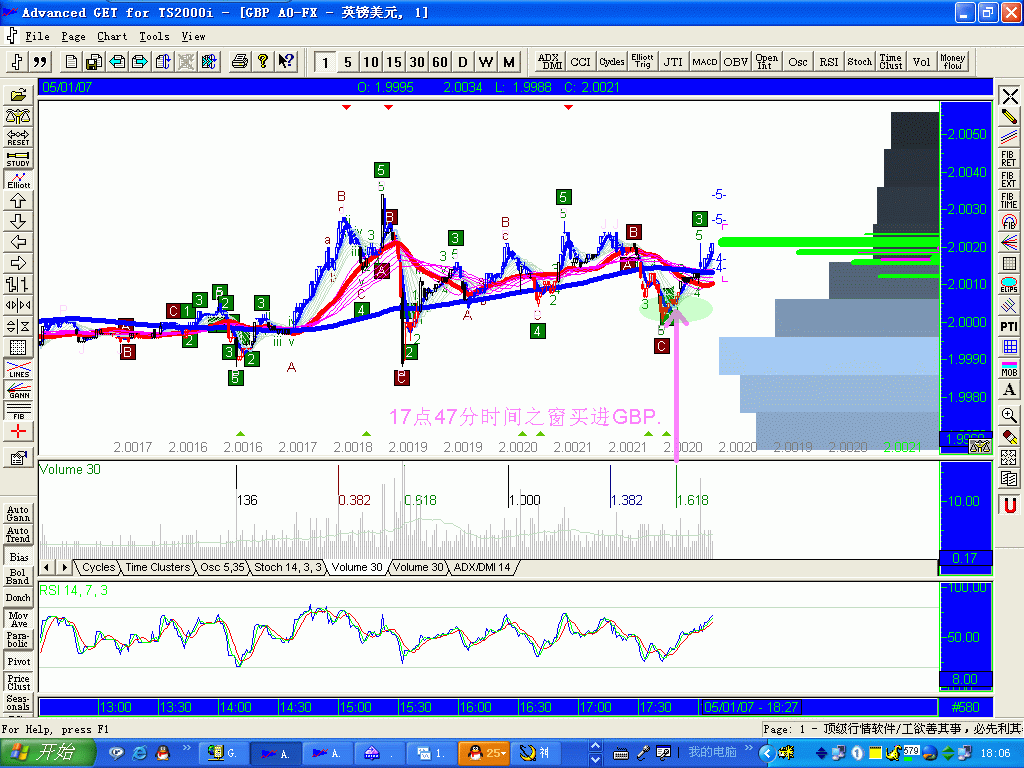Click the RESET icon in left sidebar

tap(18, 137)
